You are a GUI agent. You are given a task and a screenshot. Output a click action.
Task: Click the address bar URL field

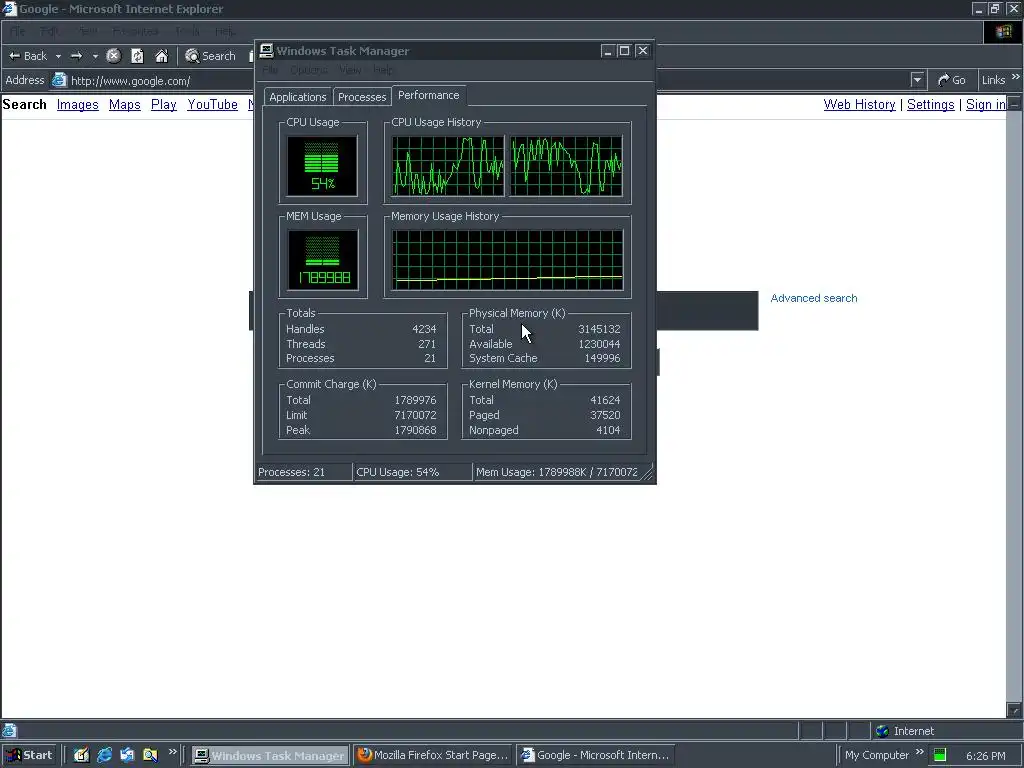tap(488, 80)
